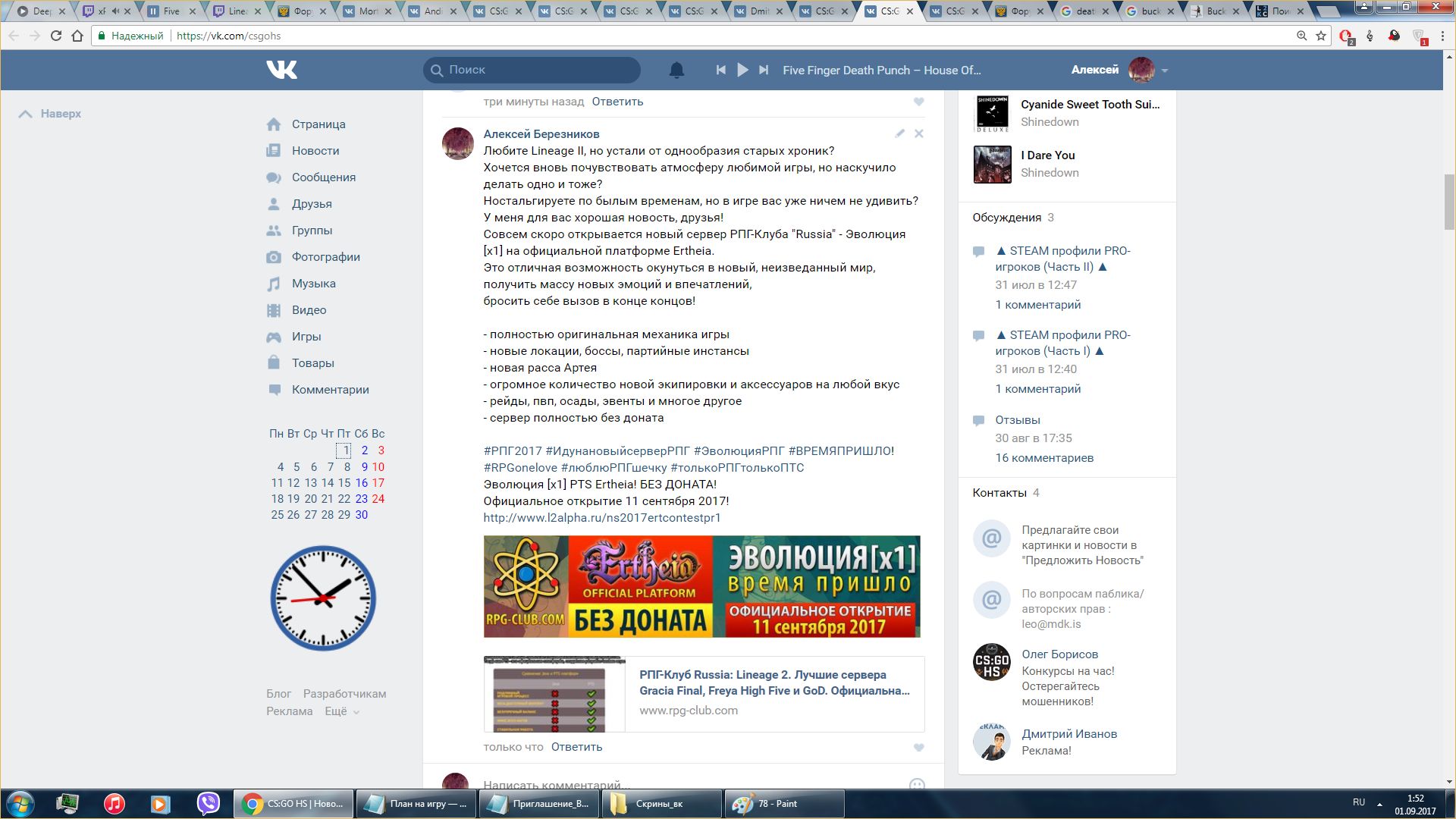Select date 11 in calendar widget

(x=278, y=483)
